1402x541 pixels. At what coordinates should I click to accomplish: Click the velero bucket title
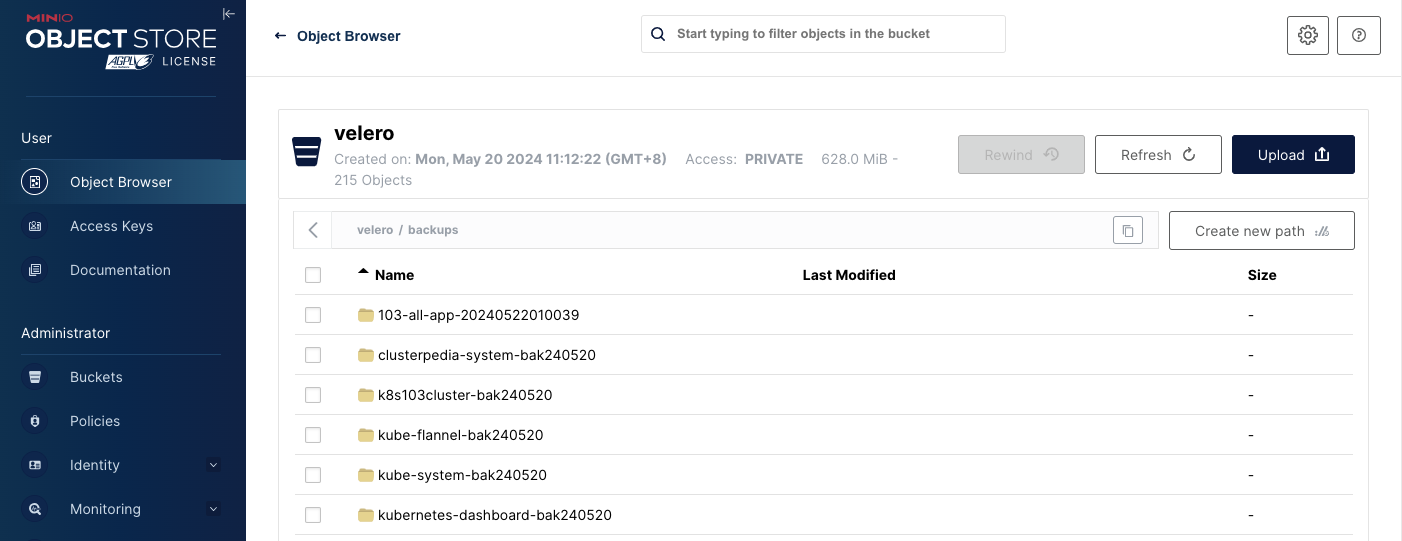(364, 133)
